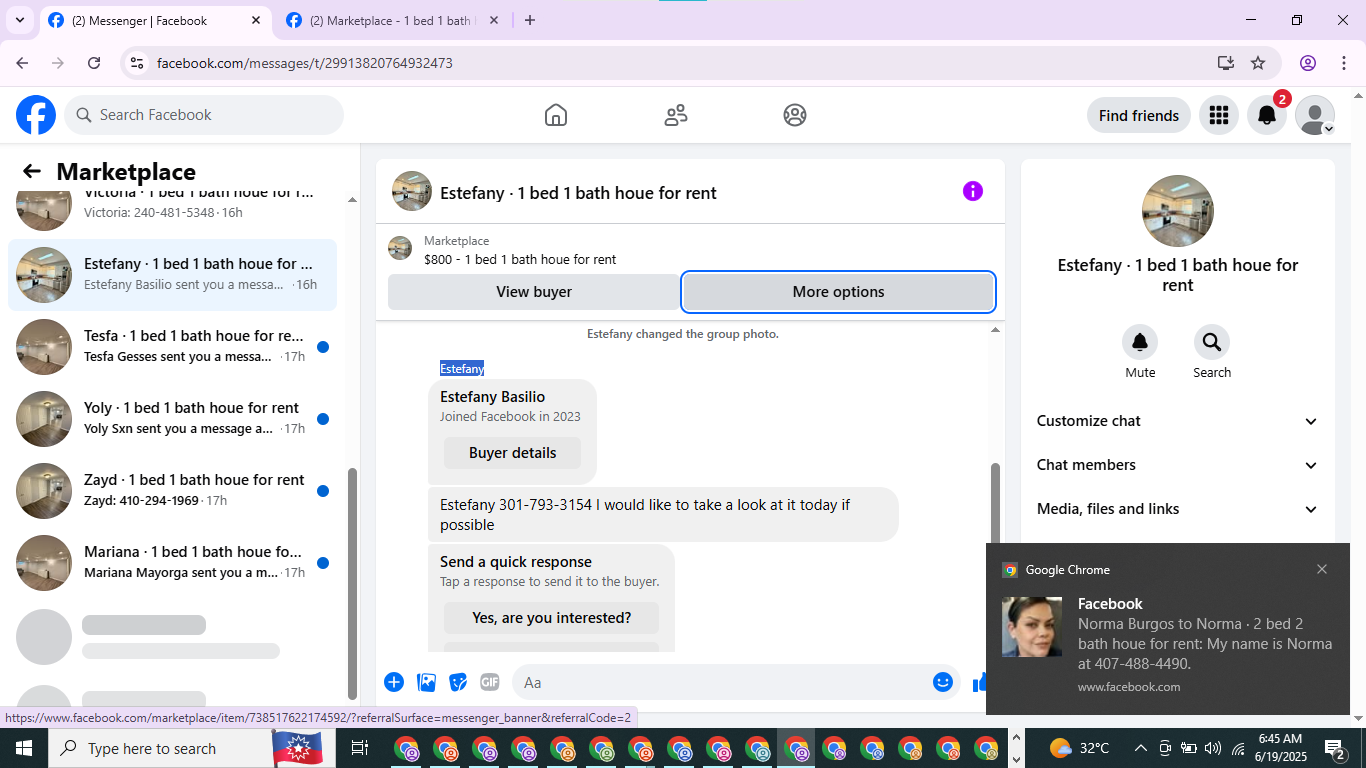Screen dimensions: 1366x768
Task: Open more actions plus icon in composer
Action: pos(394,682)
